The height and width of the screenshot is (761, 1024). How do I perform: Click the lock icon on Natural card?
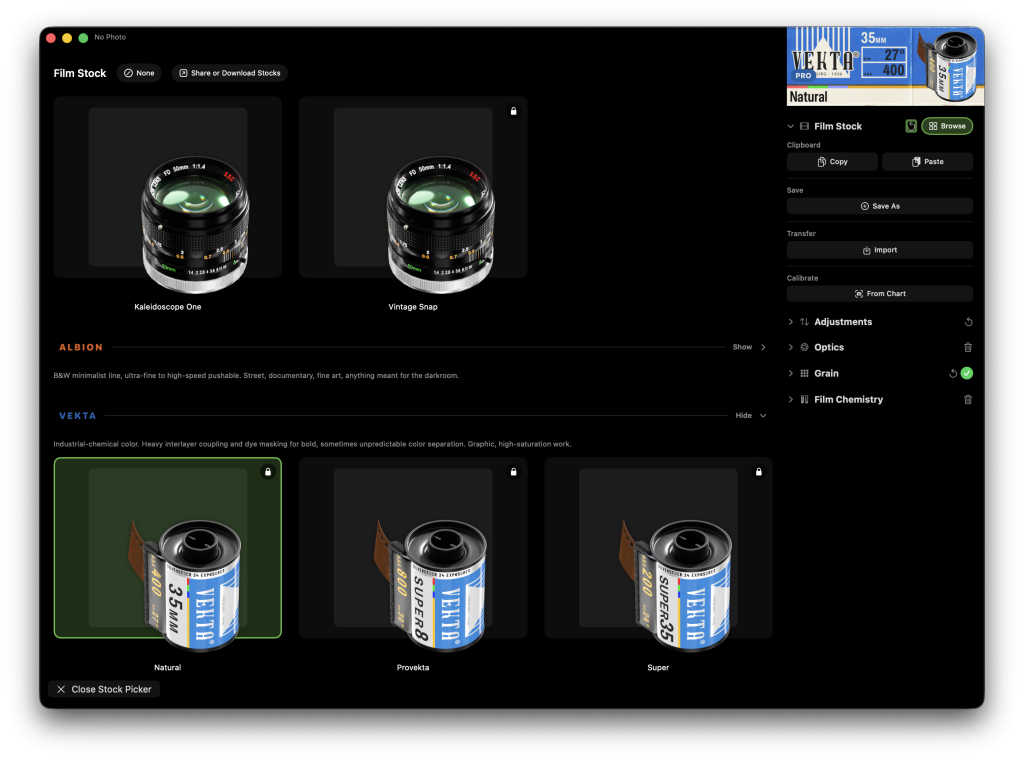pos(268,472)
